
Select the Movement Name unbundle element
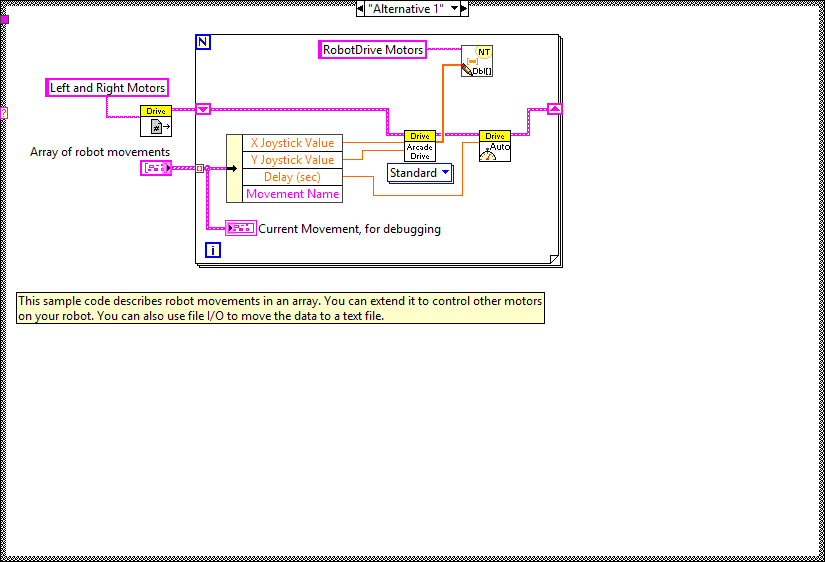[x=292, y=194]
